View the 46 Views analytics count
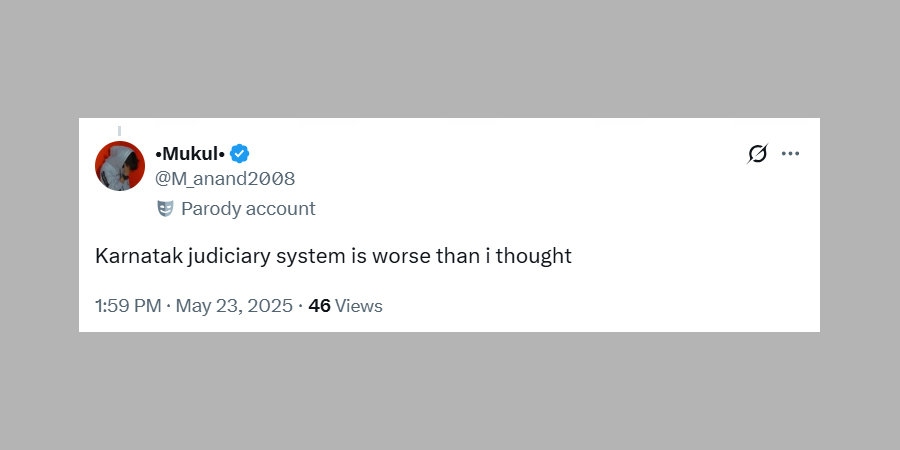The height and width of the screenshot is (450, 900). click(x=345, y=306)
